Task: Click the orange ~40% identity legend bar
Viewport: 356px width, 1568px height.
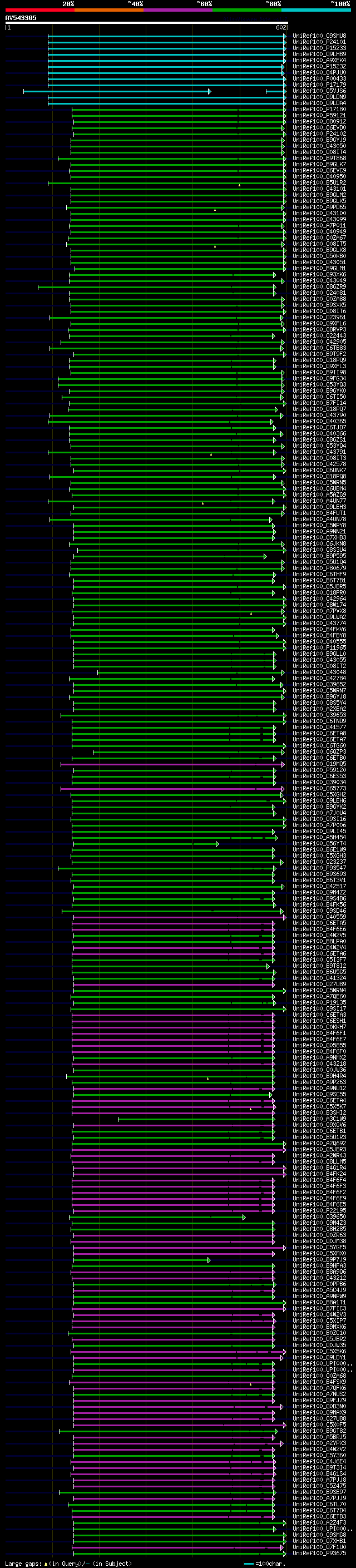Action: (109, 10)
